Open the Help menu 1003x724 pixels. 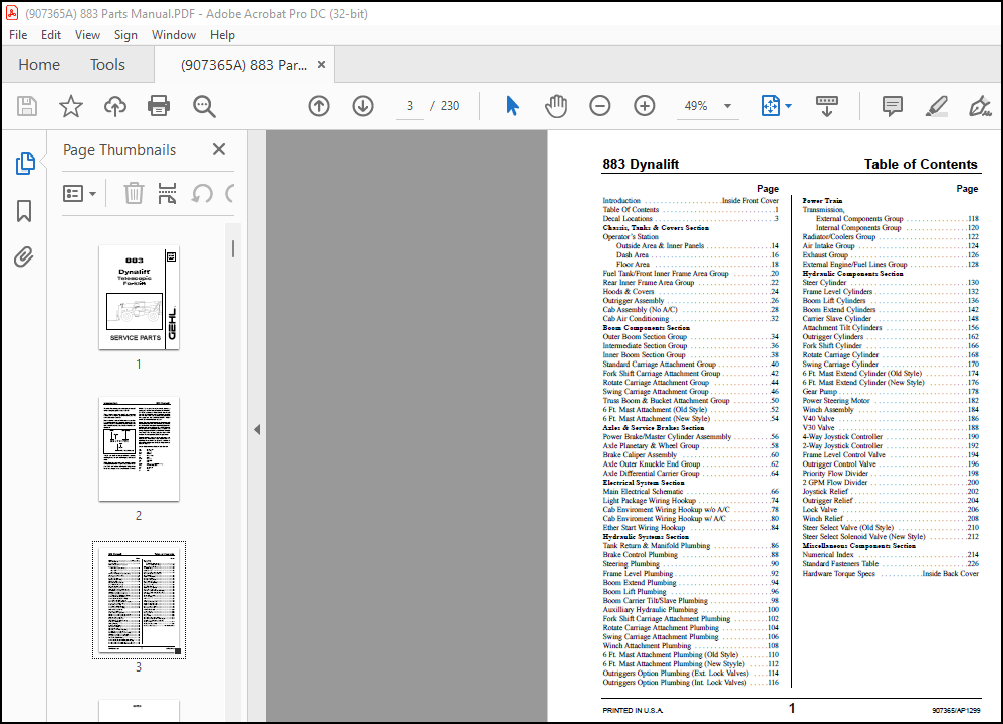(x=222, y=35)
